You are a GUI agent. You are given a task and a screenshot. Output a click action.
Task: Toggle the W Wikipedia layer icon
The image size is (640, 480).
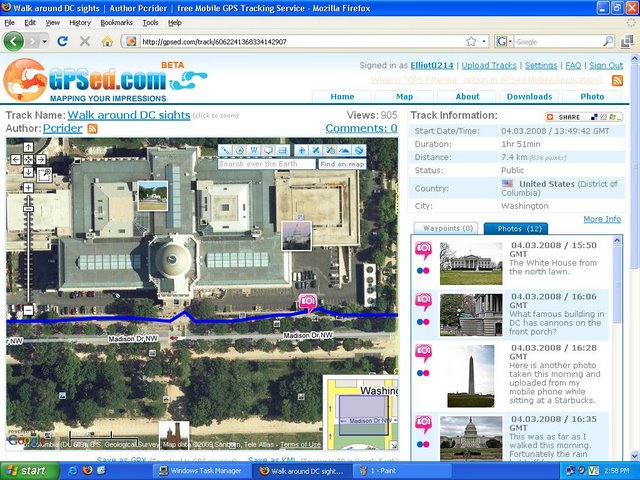pos(254,151)
